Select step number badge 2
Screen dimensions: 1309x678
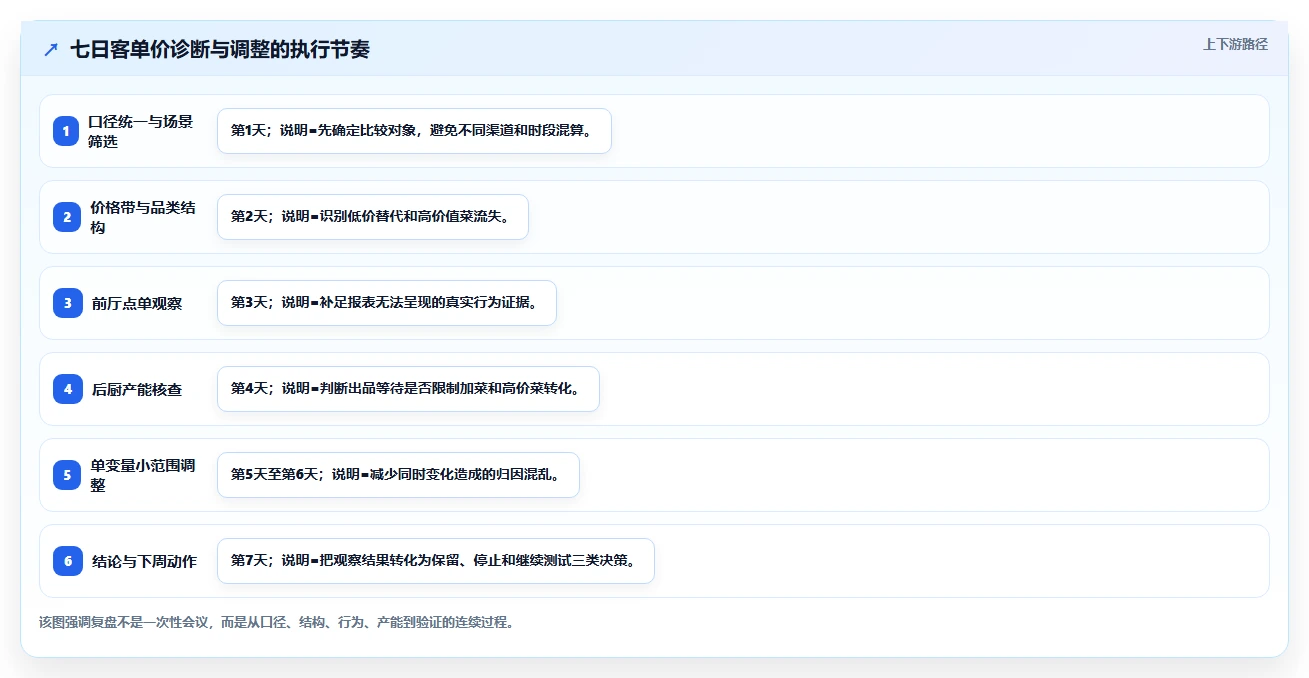[x=67, y=217]
